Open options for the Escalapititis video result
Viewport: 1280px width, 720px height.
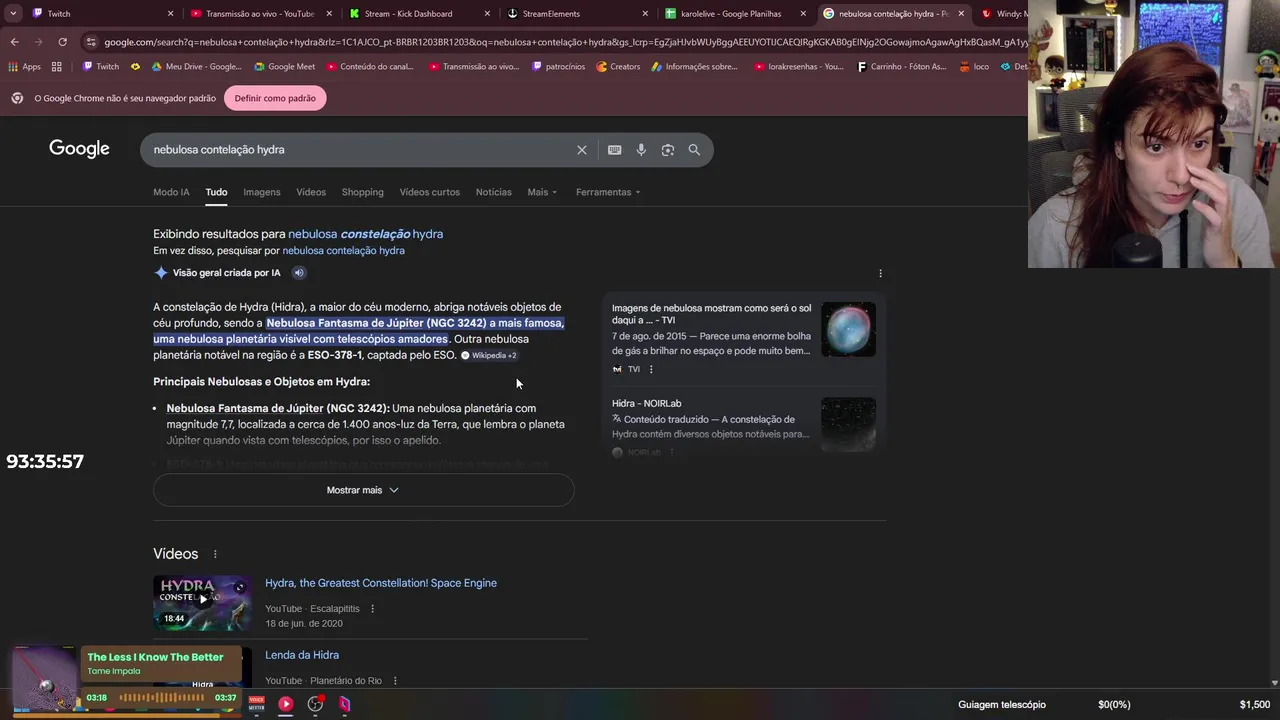[373, 609]
